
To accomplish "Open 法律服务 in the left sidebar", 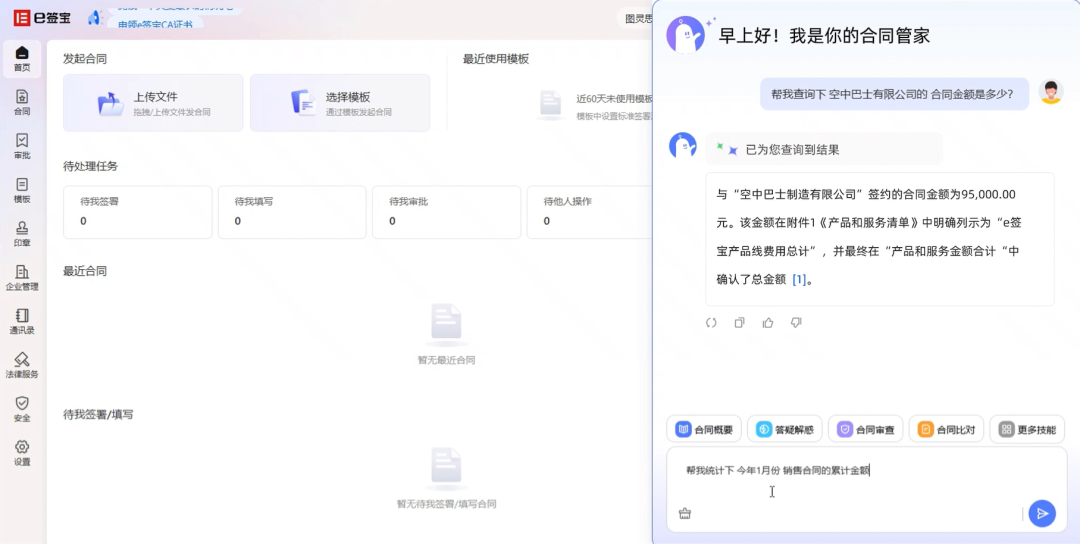I will tap(22, 365).
